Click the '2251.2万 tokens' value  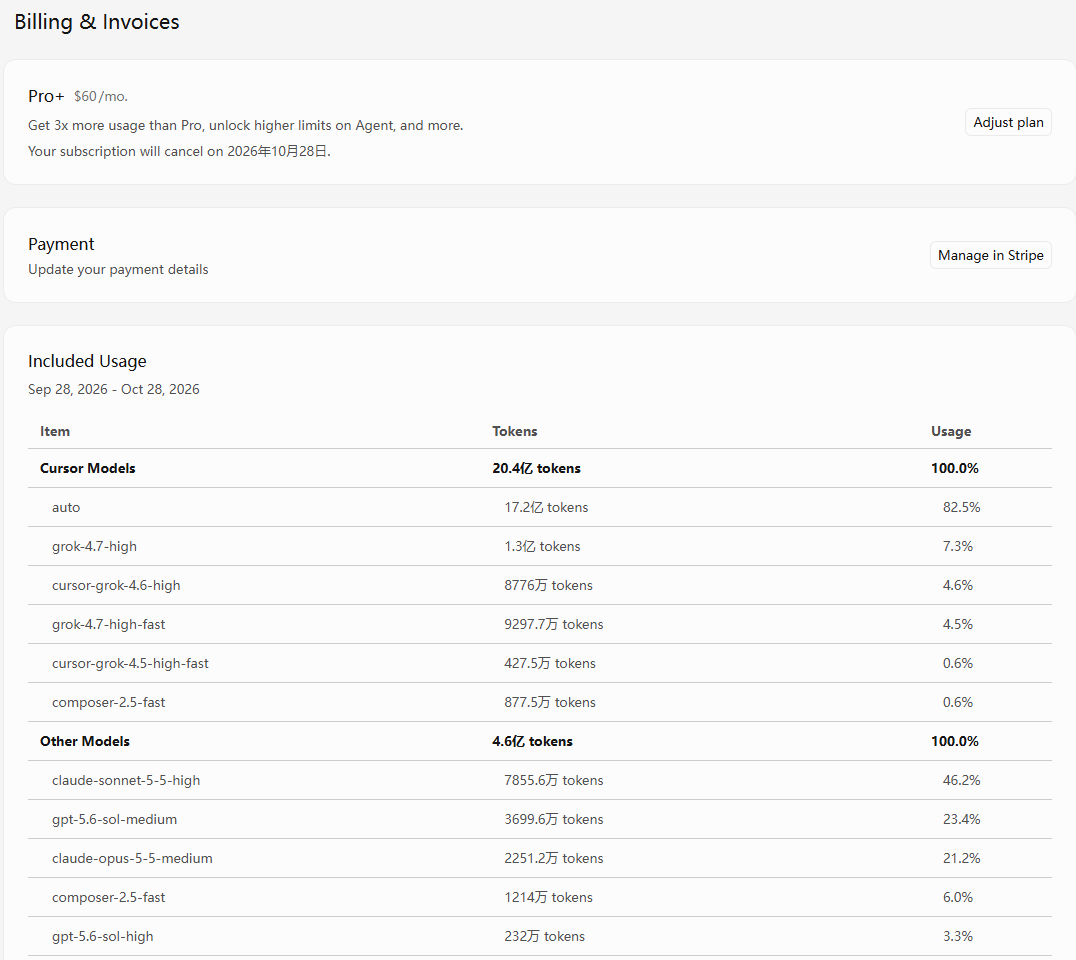pyautogui.click(x=554, y=858)
